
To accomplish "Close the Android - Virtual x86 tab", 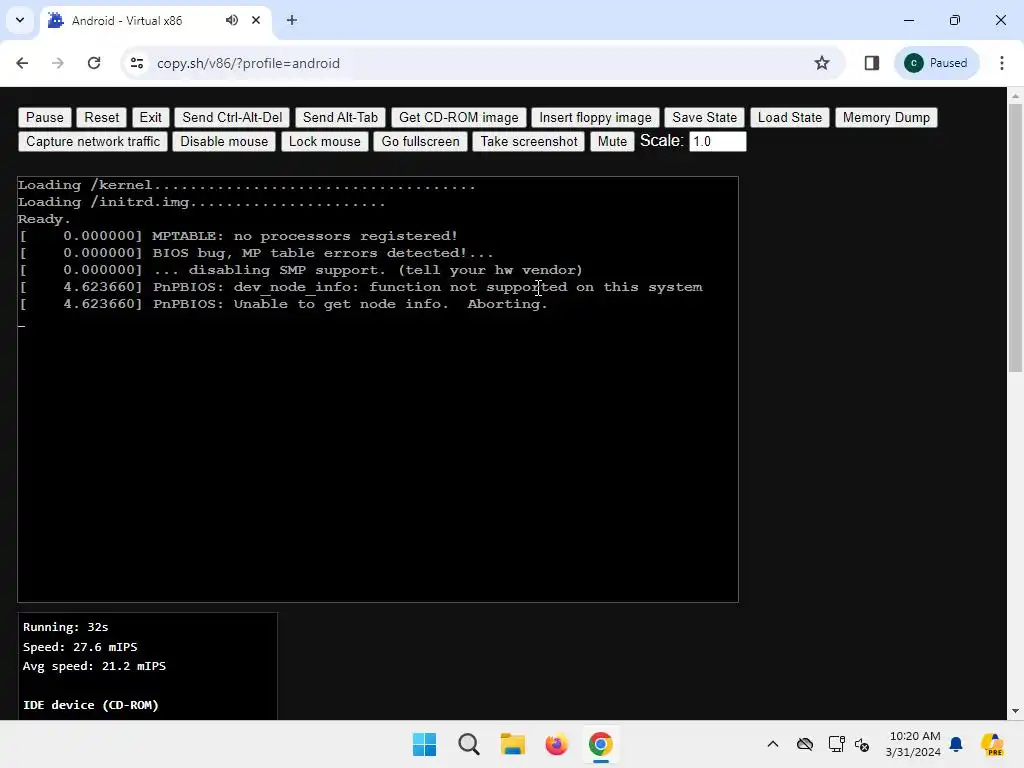I will tap(256, 20).
